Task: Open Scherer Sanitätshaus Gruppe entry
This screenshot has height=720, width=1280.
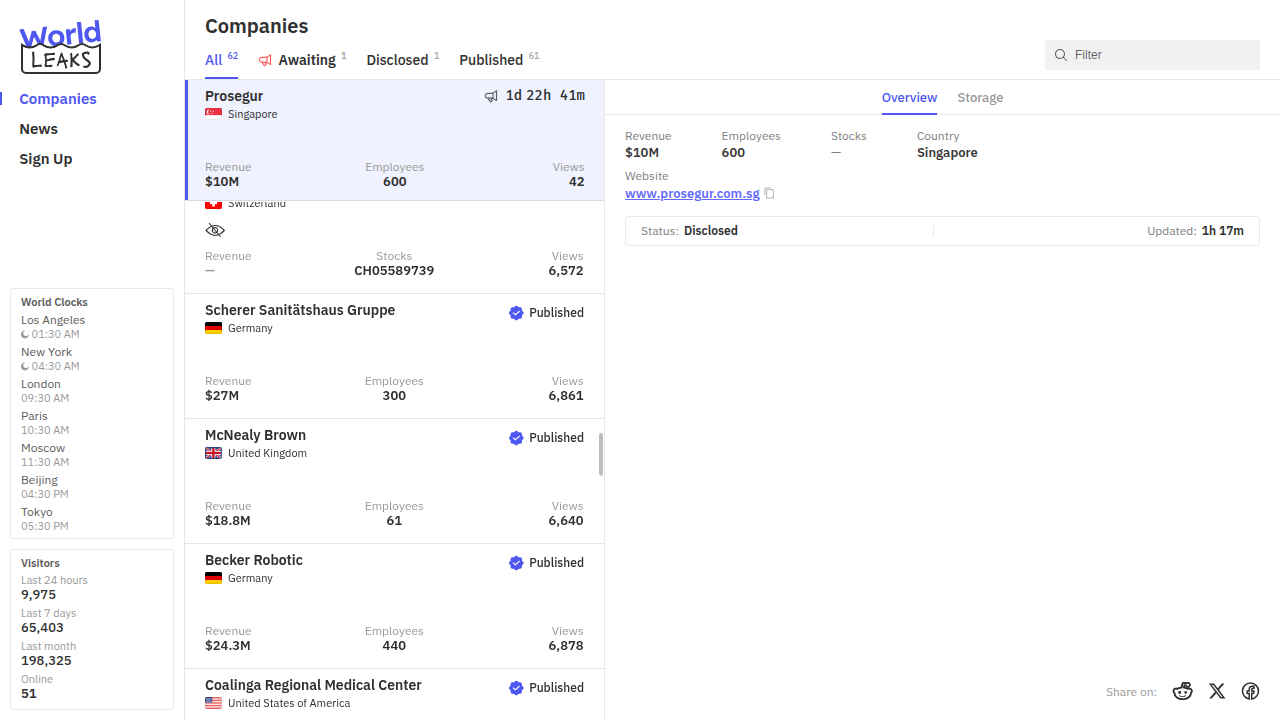Action: pyautogui.click(x=395, y=356)
